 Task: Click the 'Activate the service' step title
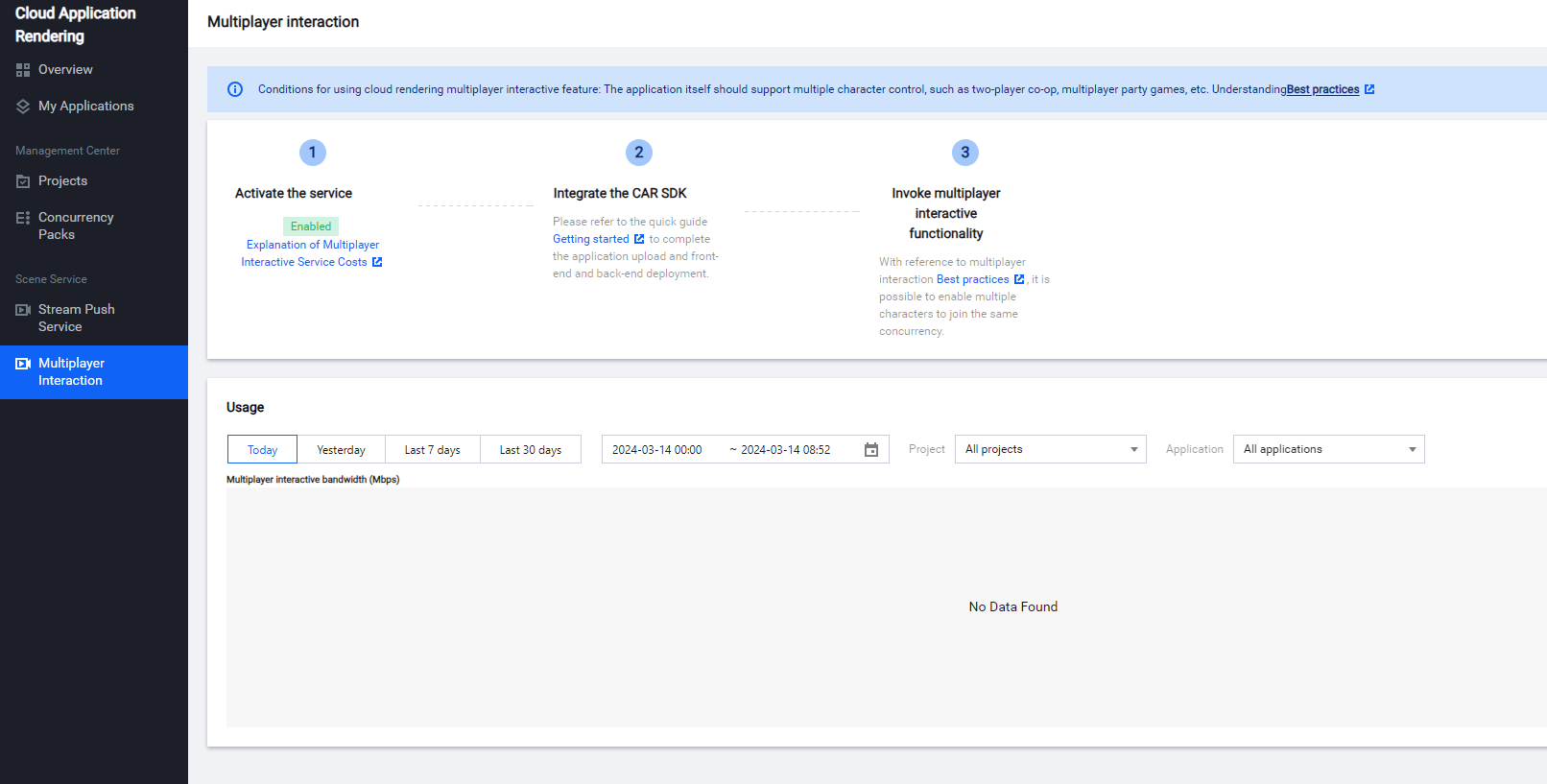(x=294, y=193)
